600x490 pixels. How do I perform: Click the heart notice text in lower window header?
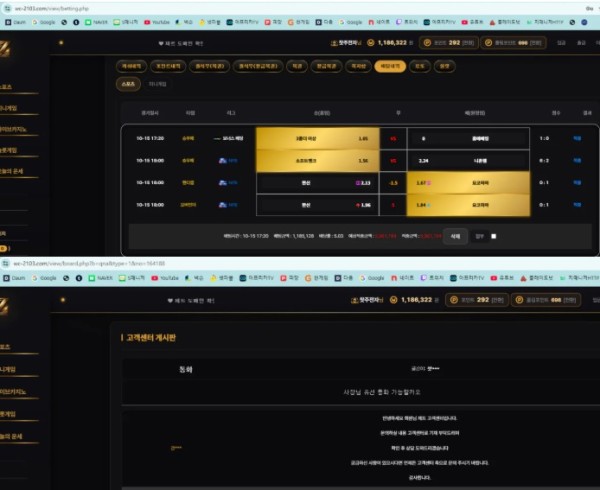[191, 301]
